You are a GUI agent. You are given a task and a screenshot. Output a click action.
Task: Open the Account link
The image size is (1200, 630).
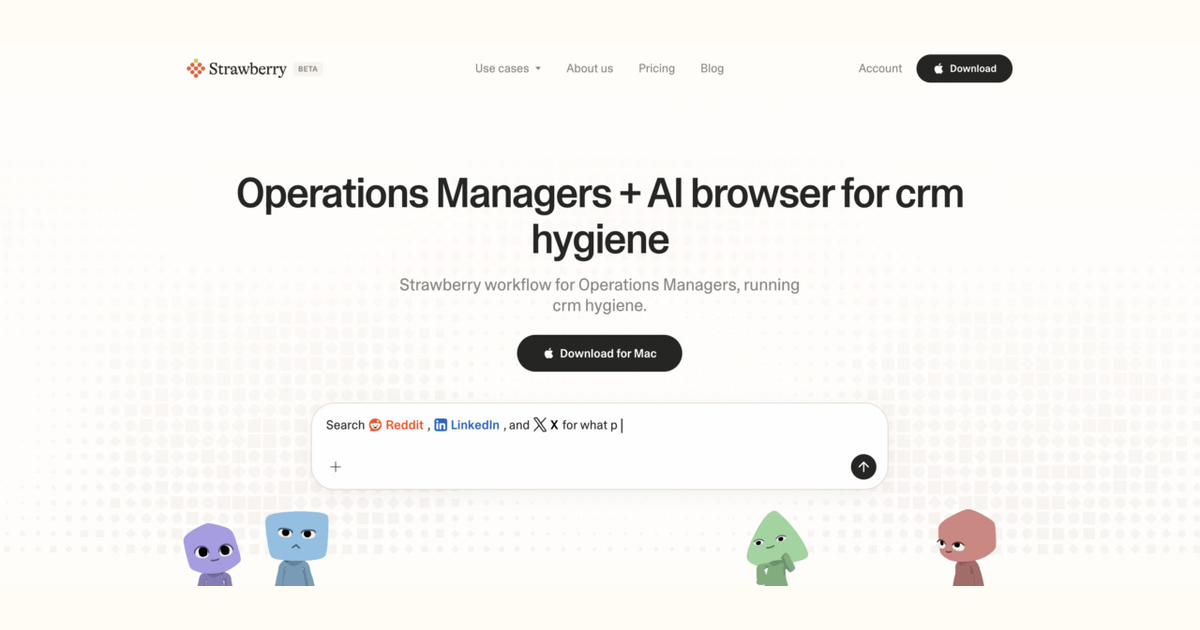(x=880, y=68)
